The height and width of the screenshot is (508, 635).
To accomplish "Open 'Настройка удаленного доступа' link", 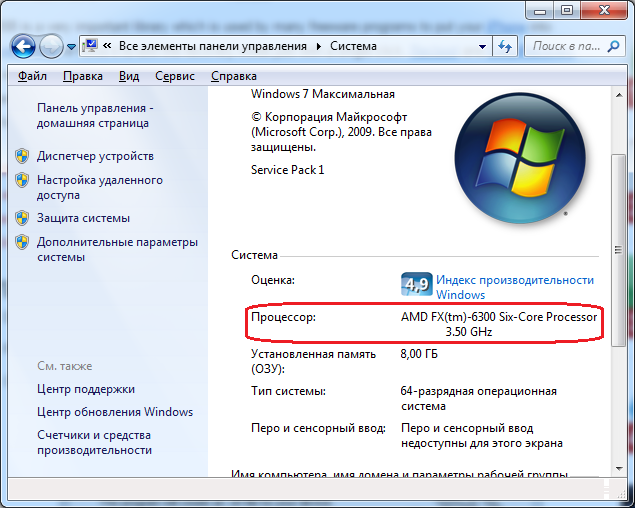I will tap(100, 188).
